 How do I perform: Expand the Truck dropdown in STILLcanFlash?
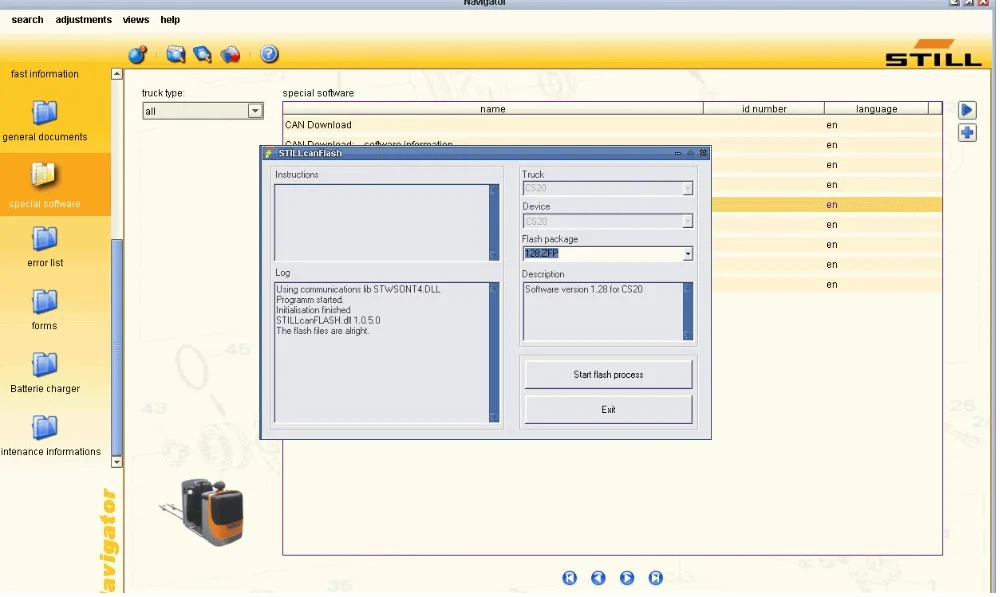[x=688, y=189]
